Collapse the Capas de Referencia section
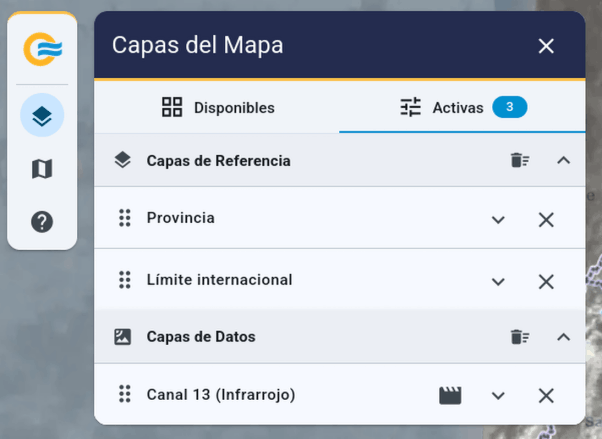Viewport: 602px width, 439px height. [x=563, y=160]
